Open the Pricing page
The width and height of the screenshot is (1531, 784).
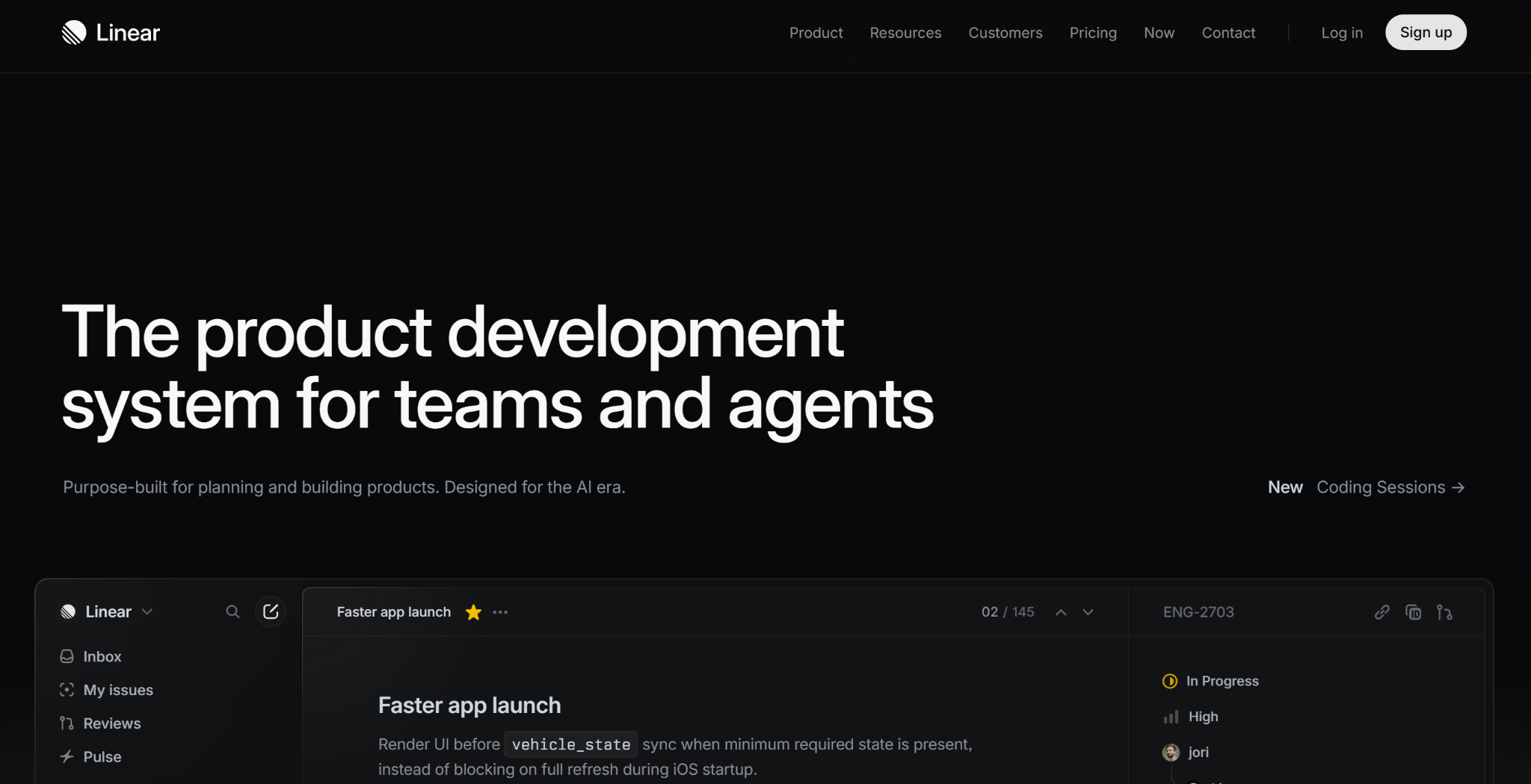(x=1093, y=33)
